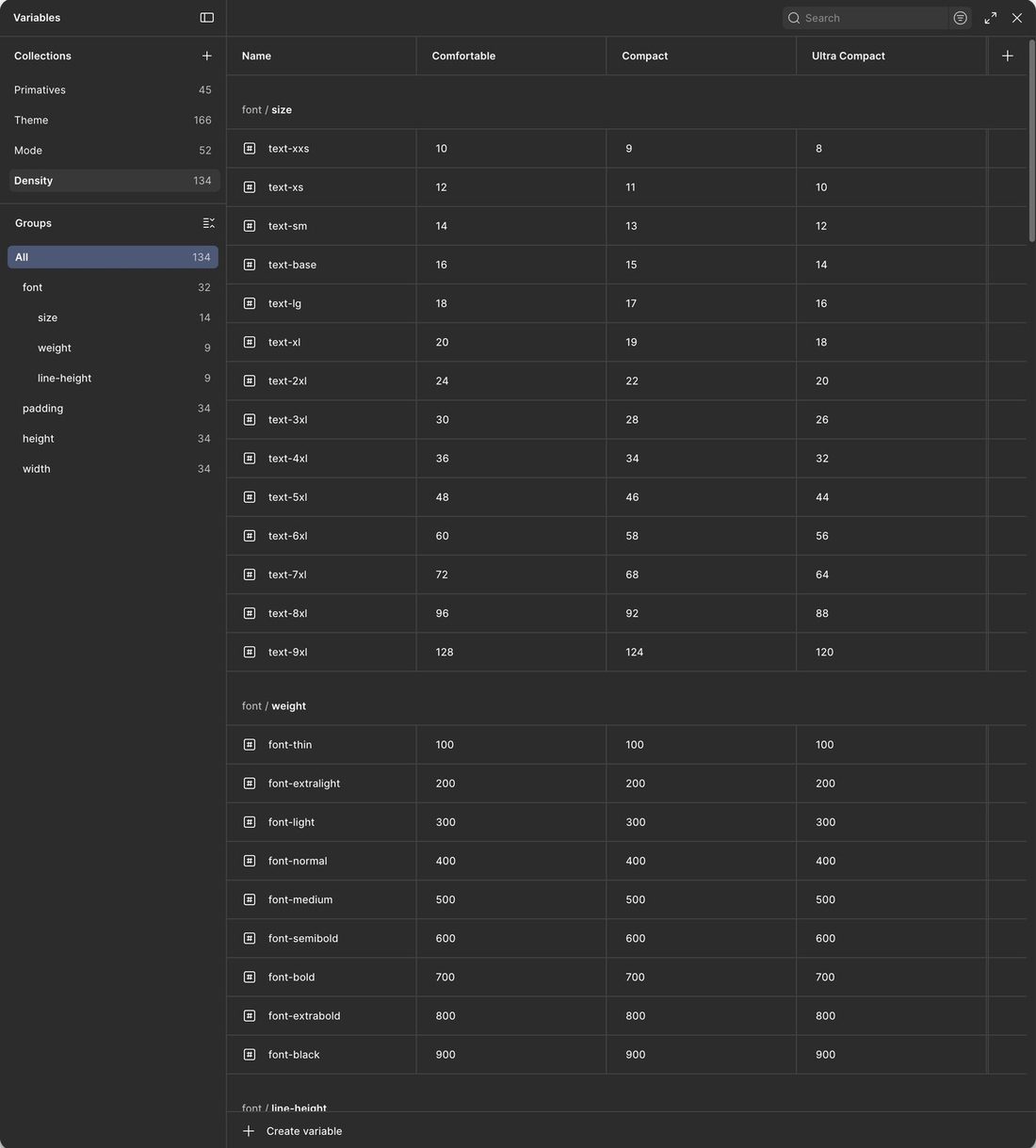Open the height group
Image resolution: width=1036 pixels, height=1148 pixels.
pyautogui.click(x=113, y=438)
